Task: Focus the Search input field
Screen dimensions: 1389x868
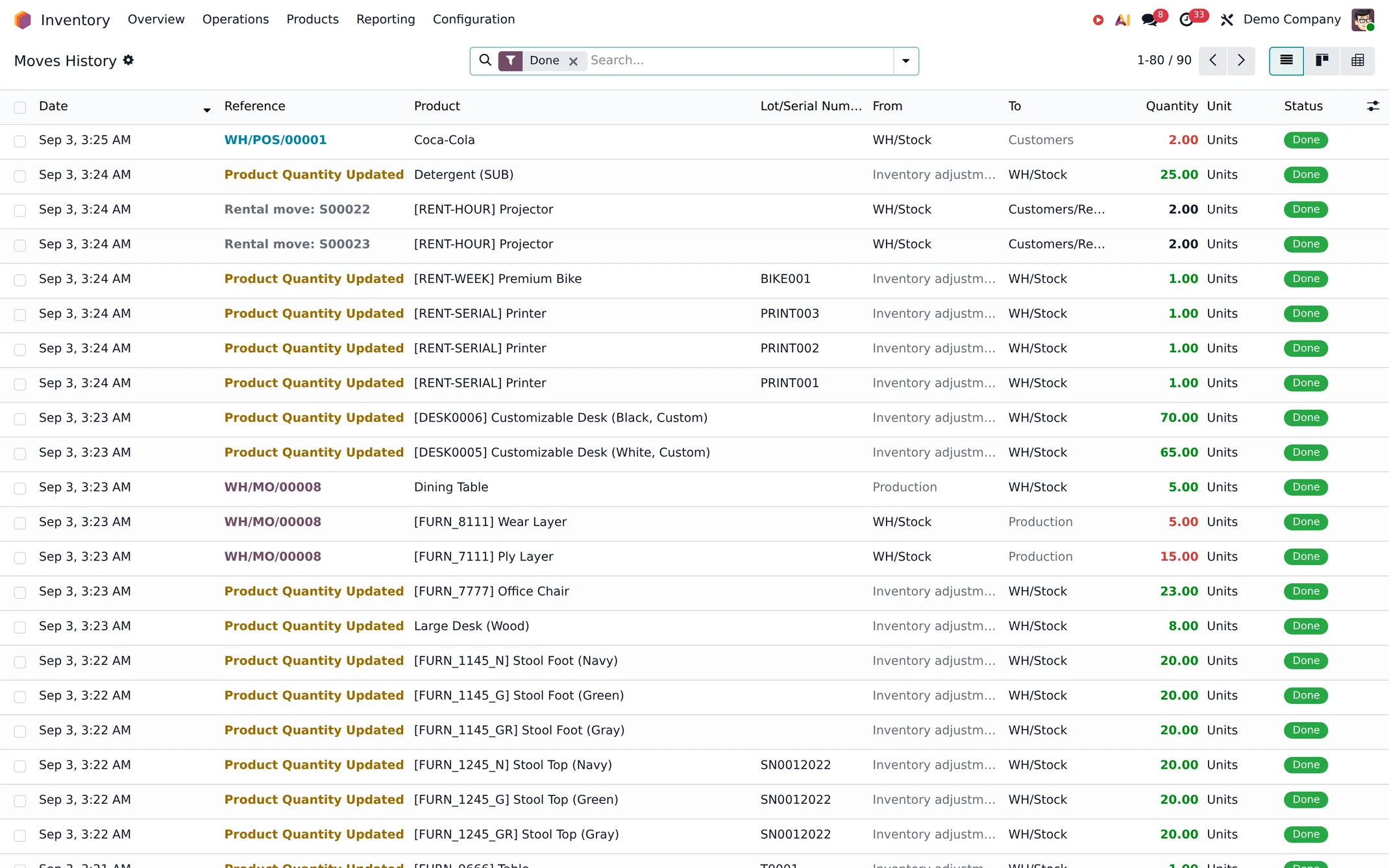Action: click(740, 60)
